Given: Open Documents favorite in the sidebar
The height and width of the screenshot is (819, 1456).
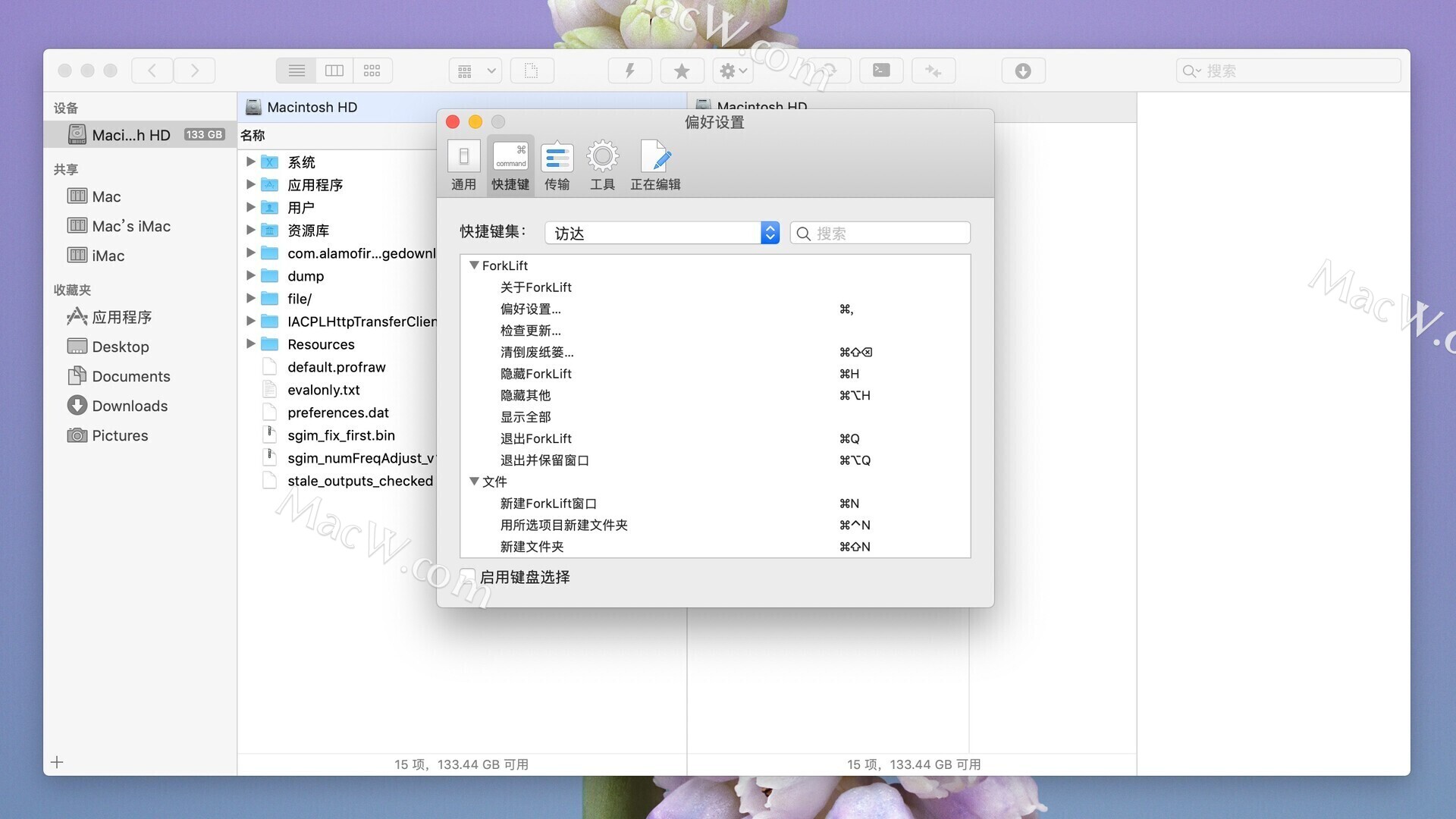Looking at the screenshot, I should click(140, 376).
